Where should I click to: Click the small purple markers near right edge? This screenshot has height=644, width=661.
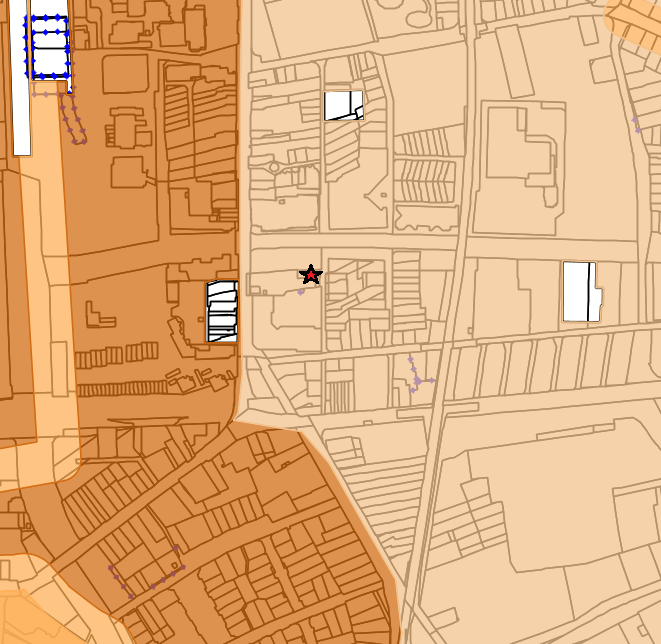pyautogui.click(x=636, y=123)
